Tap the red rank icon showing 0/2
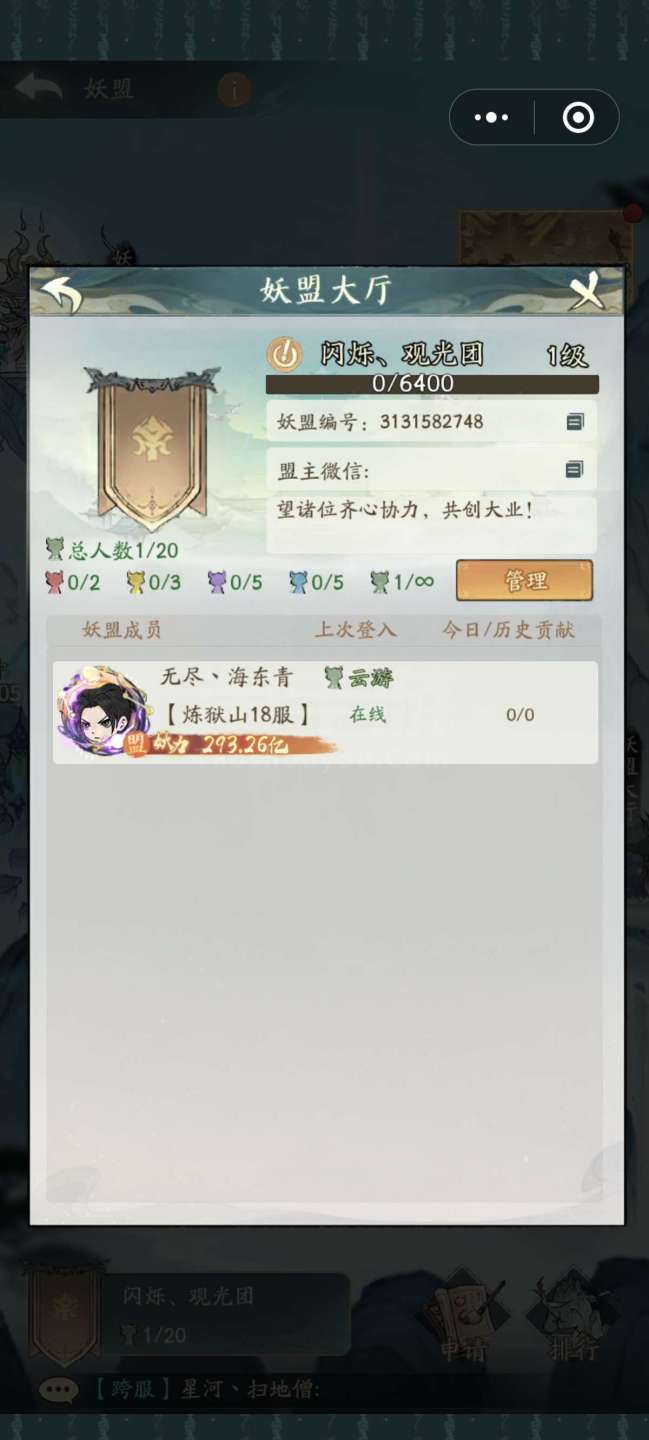Image resolution: width=649 pixels, height=1440 pixels. click(x=54, y=582)
